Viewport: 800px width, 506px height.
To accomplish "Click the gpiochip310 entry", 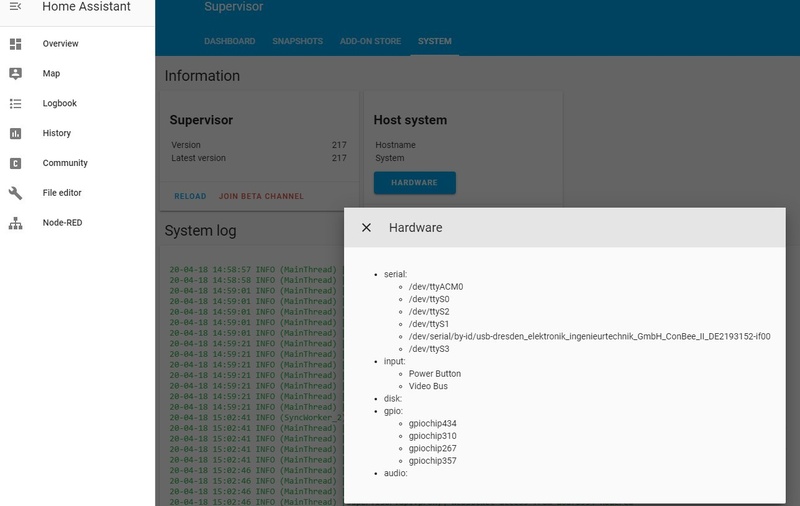I will (x=433, y=436).
